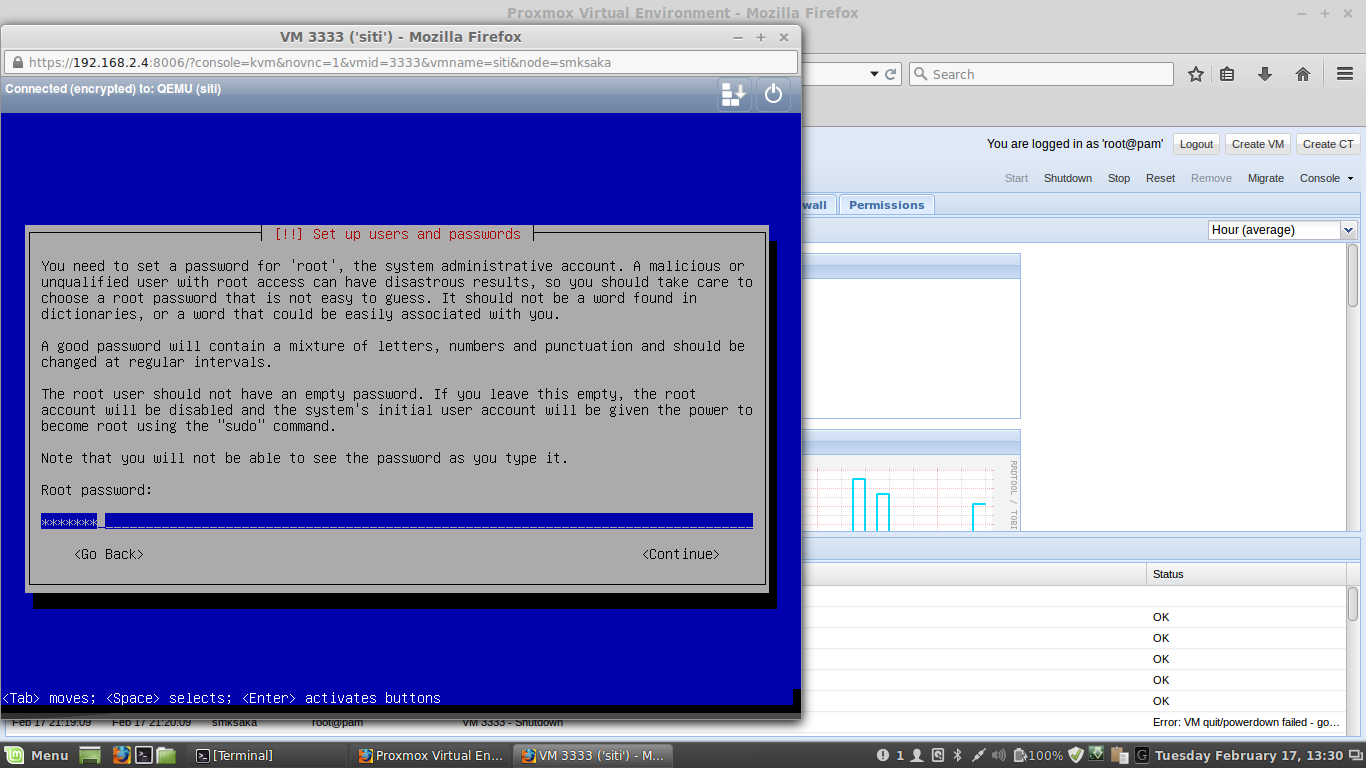1366x768 pixels.
Task: Click the Stop VM button
Action: 1119,178
